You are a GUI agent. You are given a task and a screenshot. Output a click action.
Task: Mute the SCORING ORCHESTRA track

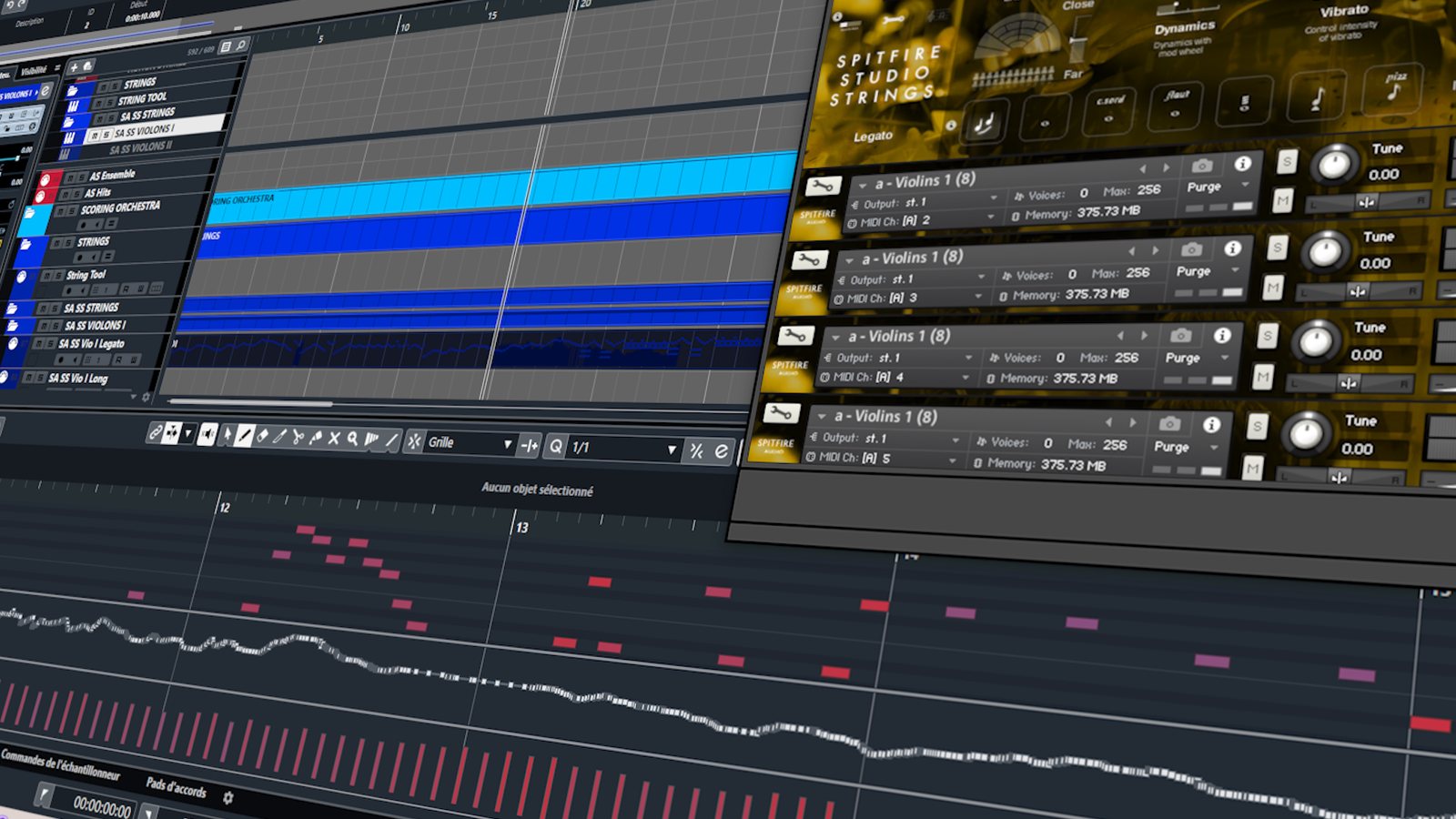60,212
